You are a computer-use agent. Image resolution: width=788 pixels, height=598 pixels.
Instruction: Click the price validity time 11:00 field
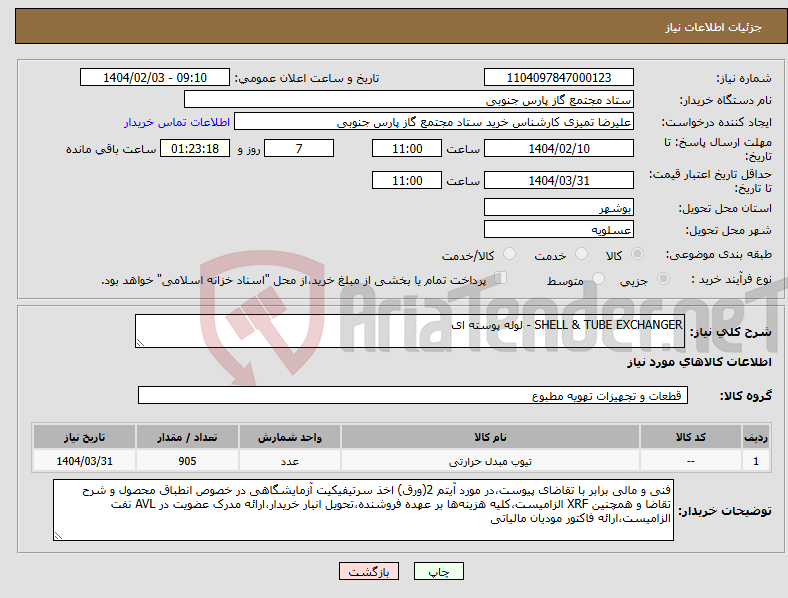[x=407, y=180]
